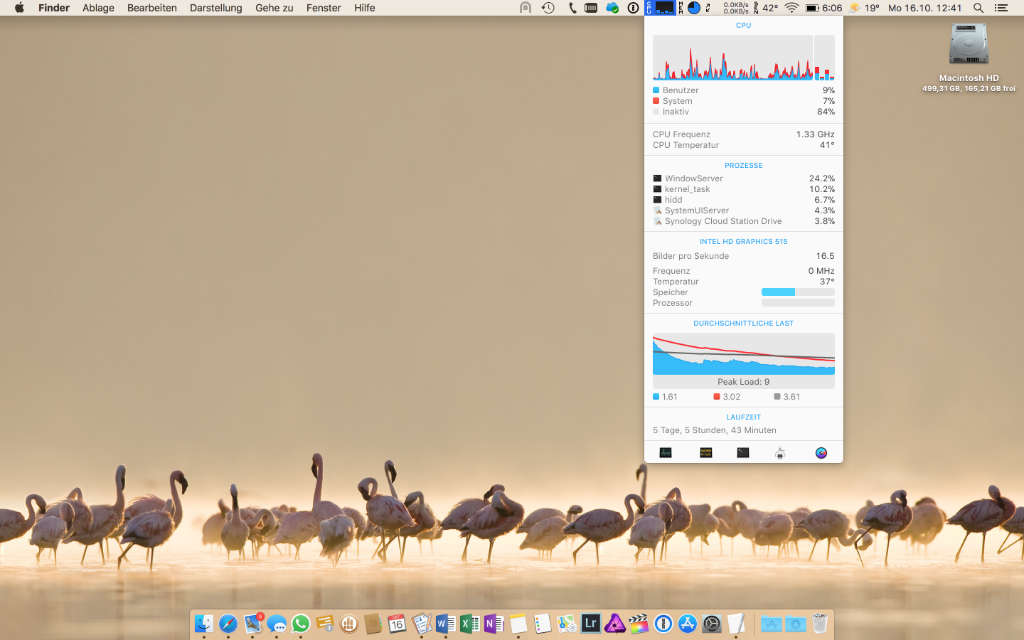
Task: Open Finder from the Dock
Action: [x=204, y=624]
